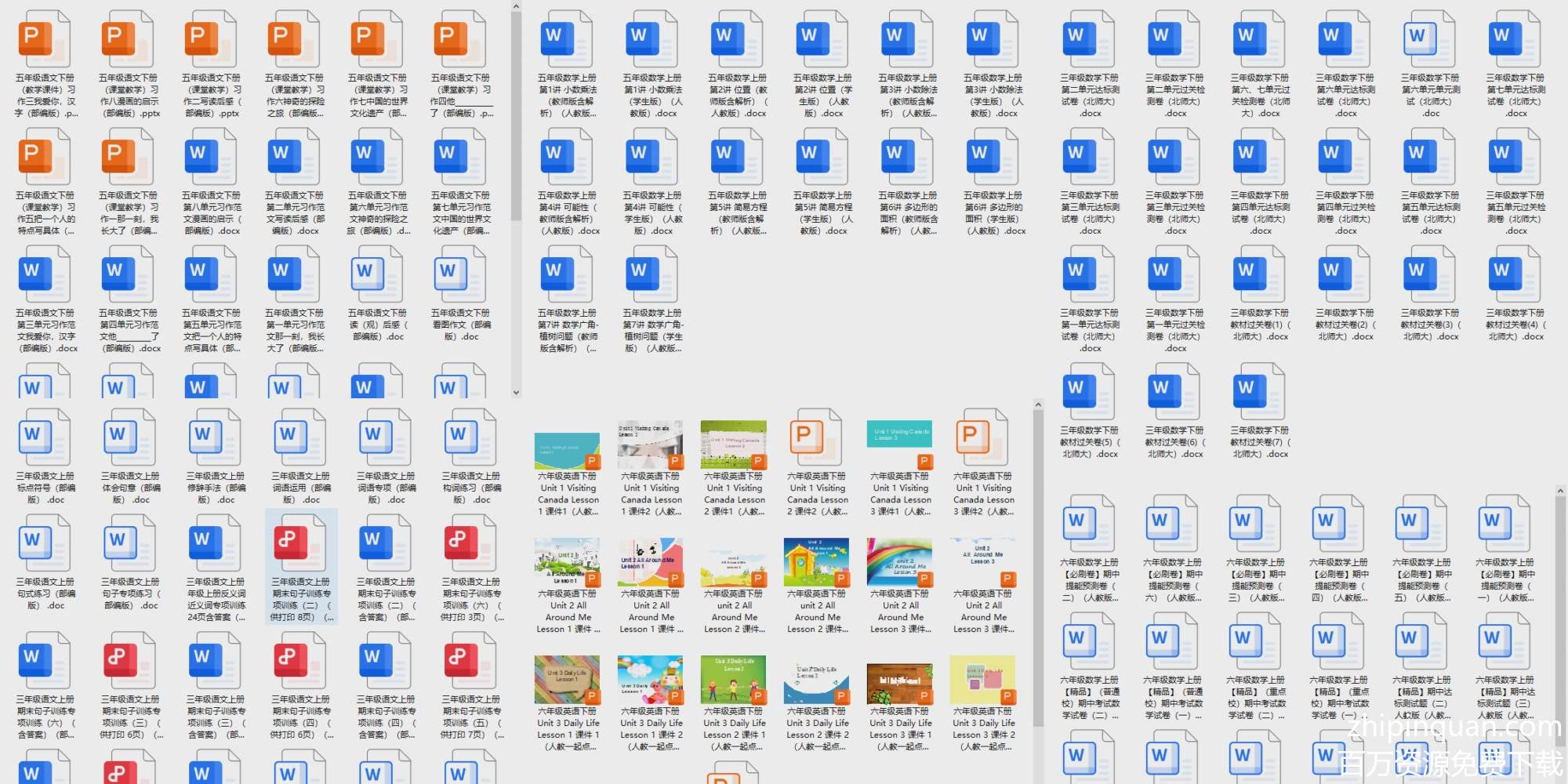Screen dimensions: 1568x784
Task: Select Word icon for 第5讲 简易方程（学生版）
Action: point(823,155)
